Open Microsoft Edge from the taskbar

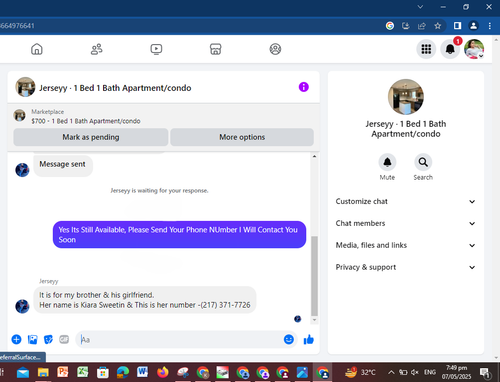click(123, 372)
